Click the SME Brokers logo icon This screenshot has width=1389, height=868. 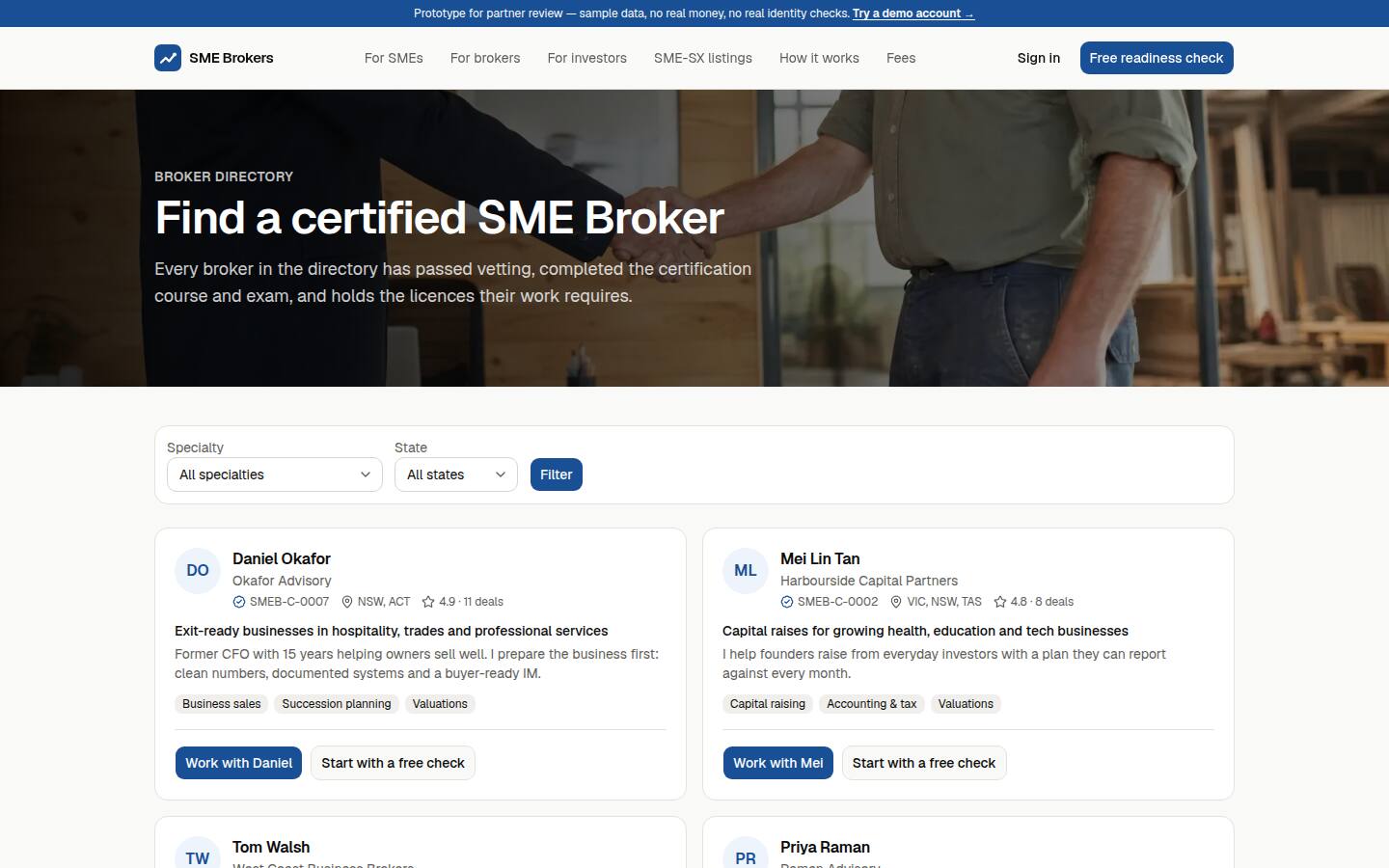(168, 58)
